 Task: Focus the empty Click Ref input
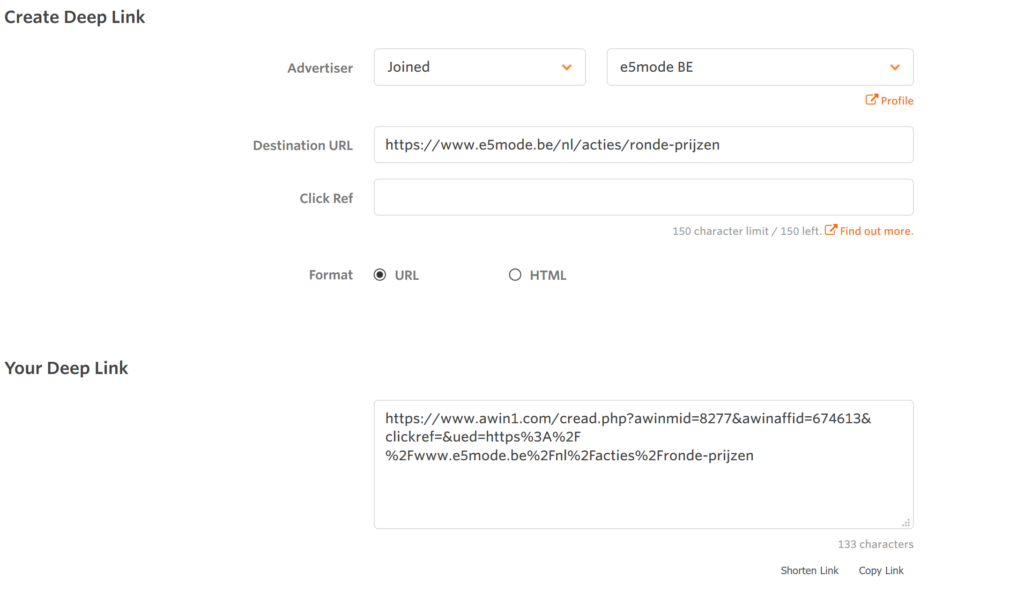[x=643, y=197]
